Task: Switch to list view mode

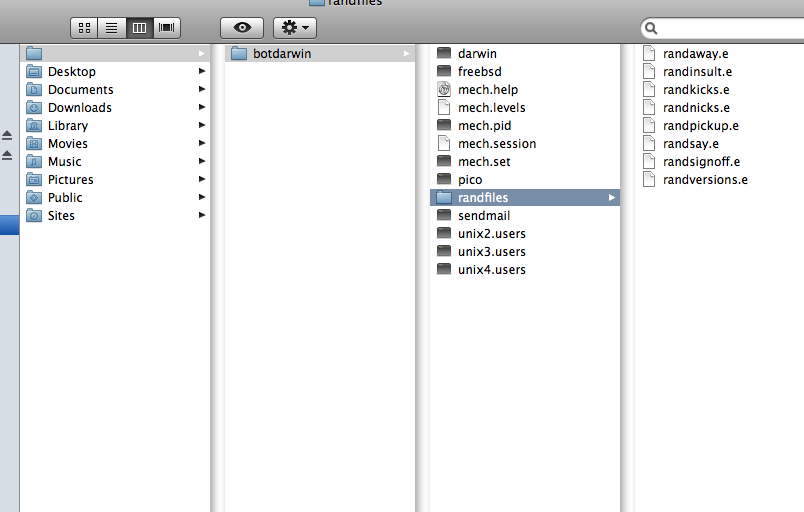Action: 111,28
